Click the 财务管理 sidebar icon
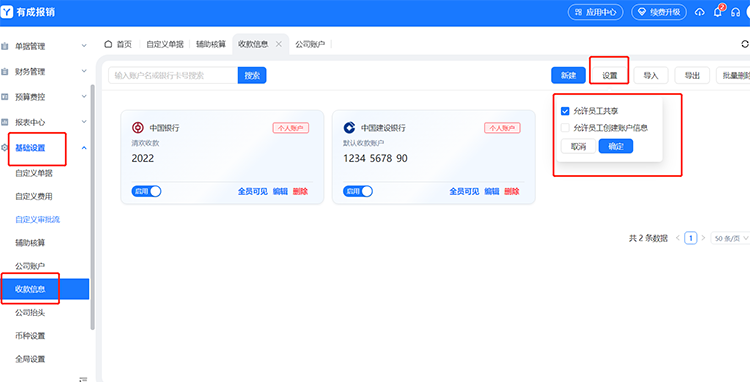The height and width of the screenshot is (382, 750). tap(5, 72)
